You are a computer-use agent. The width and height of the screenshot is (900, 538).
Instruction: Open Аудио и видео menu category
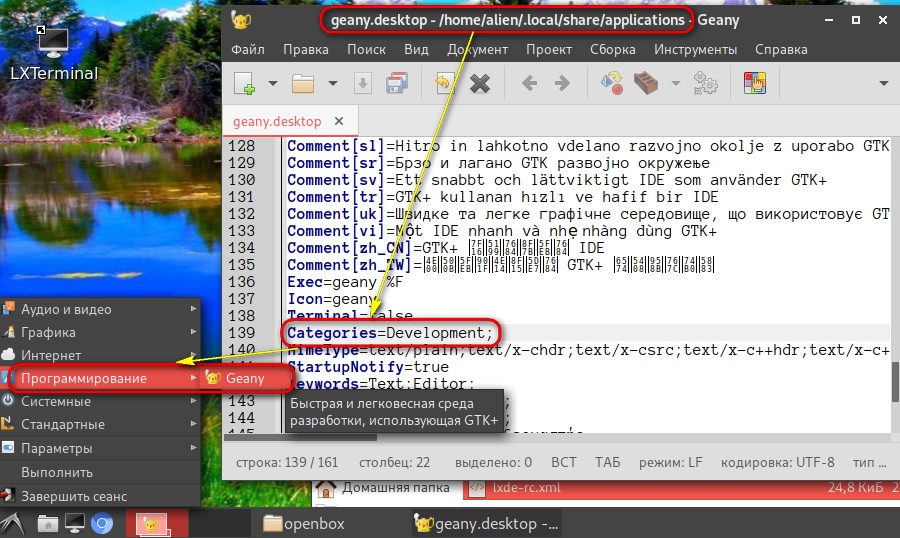[100, 309]
